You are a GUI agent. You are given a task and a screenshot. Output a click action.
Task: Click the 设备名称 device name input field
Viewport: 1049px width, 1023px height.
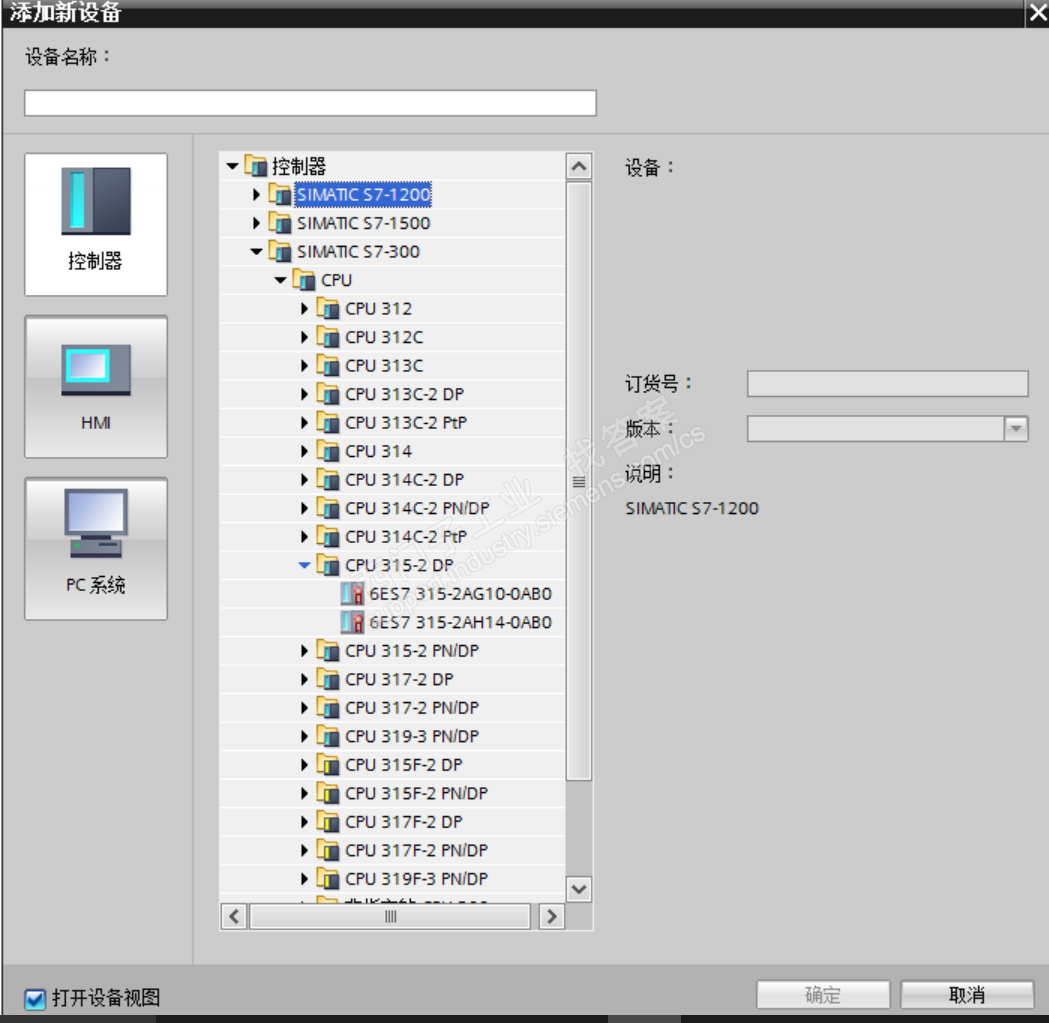(x=310, y=103)
